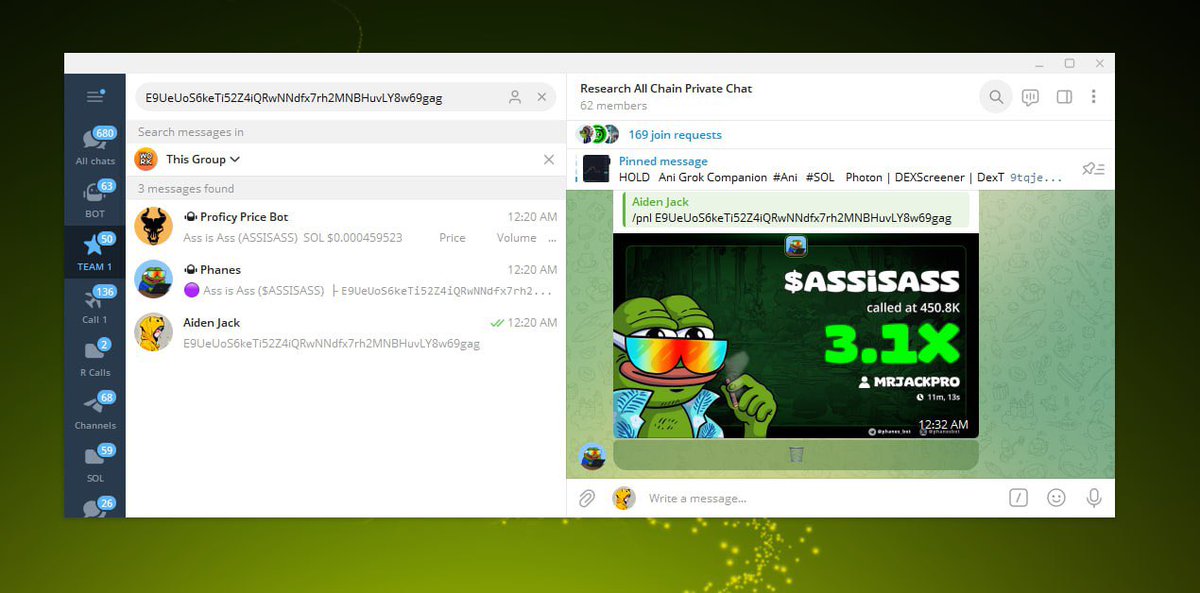
Task: Select the TEAM 1 folder
Action: pyautogui.click(x=95, y=251)
